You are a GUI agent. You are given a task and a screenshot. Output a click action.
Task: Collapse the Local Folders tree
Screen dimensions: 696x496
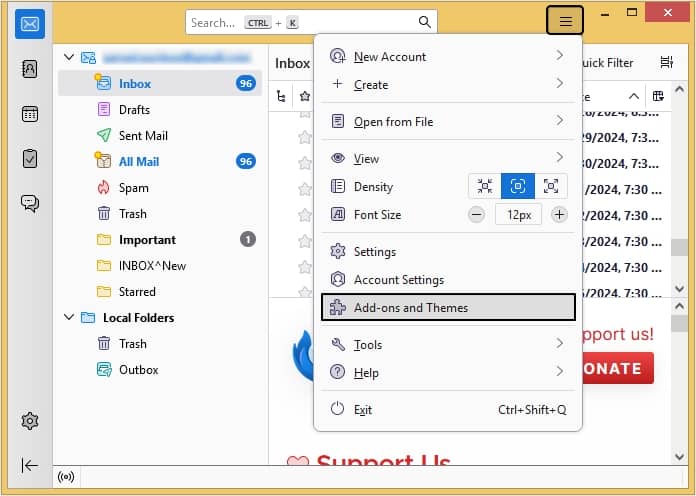(69, 318)
